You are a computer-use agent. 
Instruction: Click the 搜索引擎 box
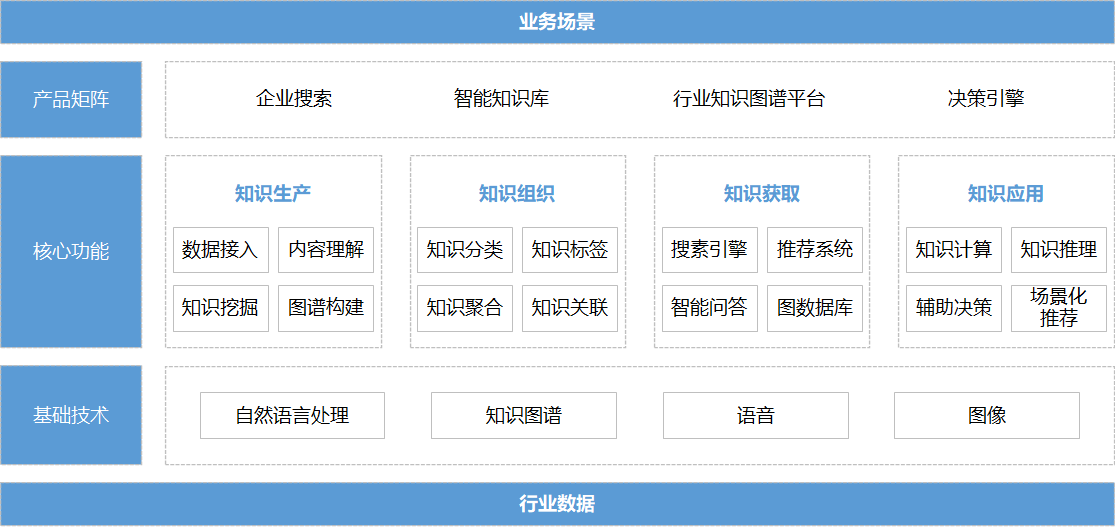[x=709, y=250]
